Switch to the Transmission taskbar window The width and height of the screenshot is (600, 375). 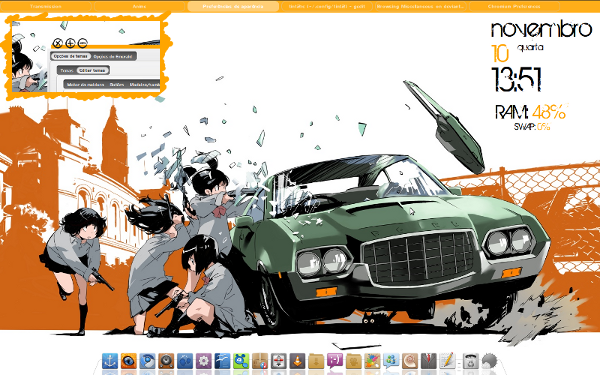[46, 7]
